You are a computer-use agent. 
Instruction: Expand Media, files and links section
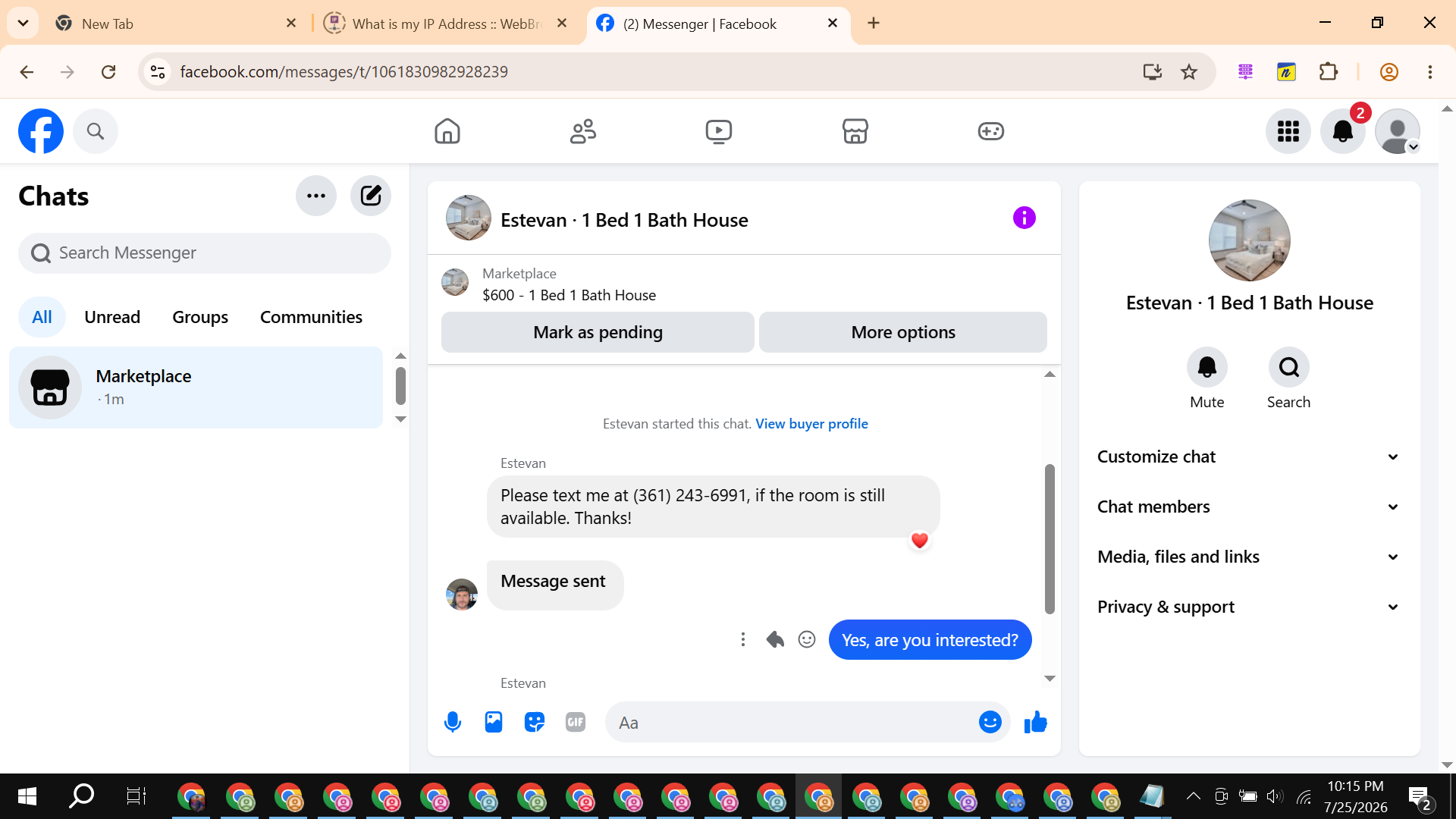1248,557
